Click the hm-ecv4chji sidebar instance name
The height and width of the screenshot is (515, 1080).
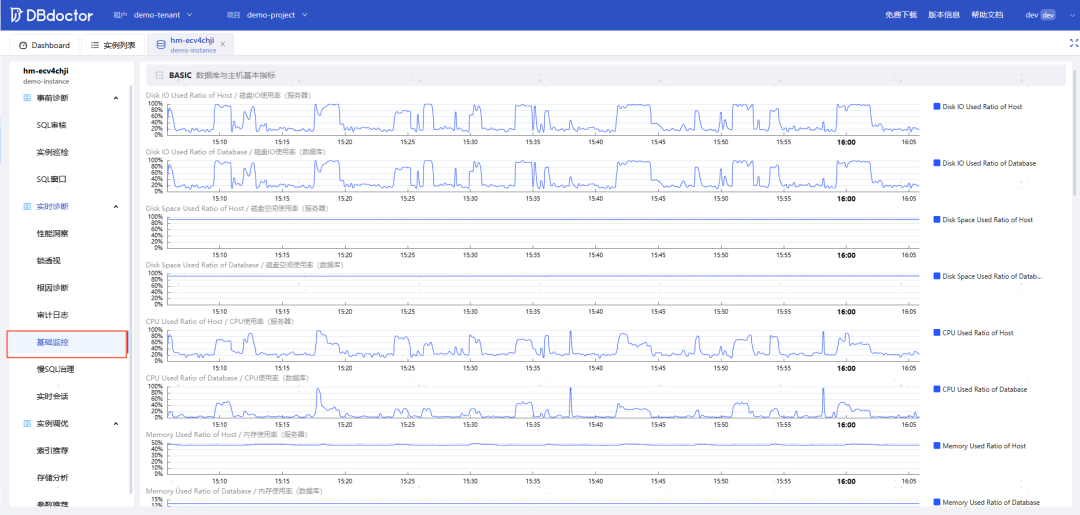point(45,70)
